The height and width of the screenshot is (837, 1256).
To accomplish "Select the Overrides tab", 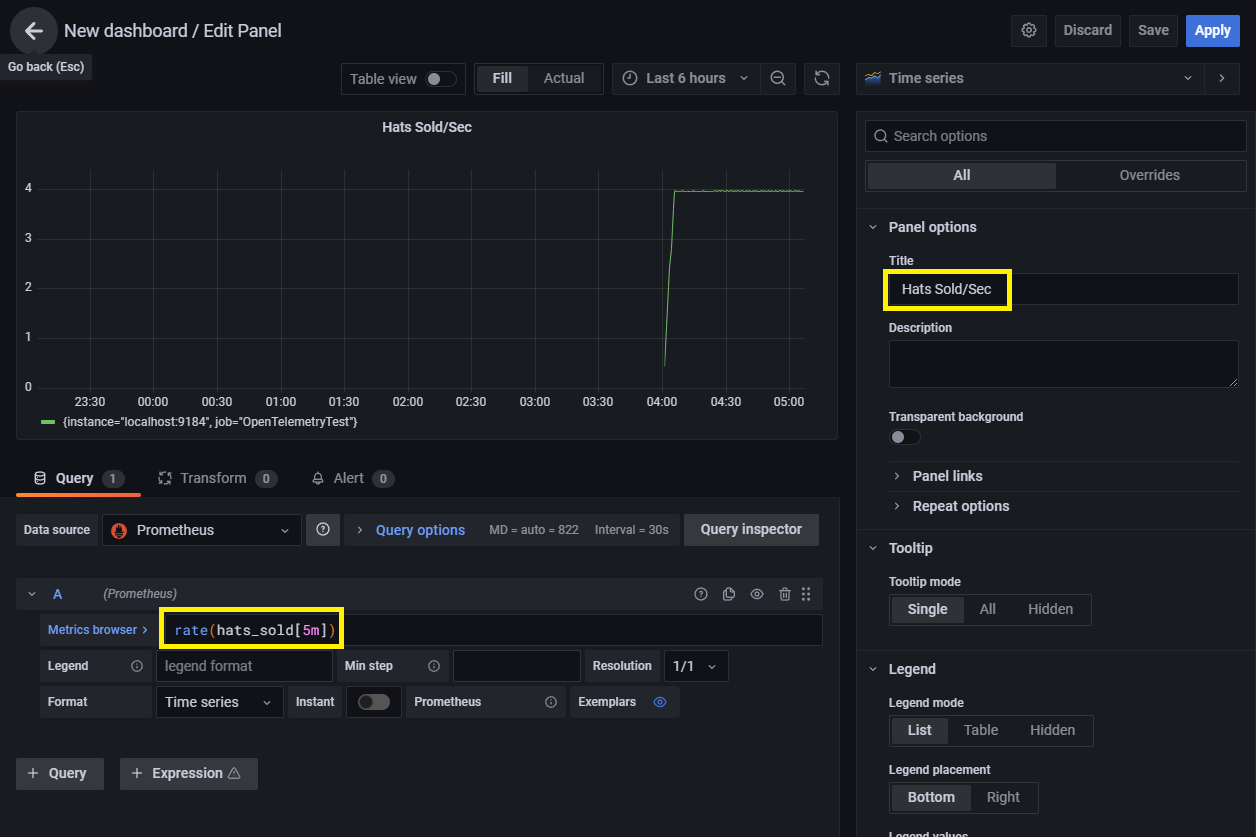I will [1149, 175].
